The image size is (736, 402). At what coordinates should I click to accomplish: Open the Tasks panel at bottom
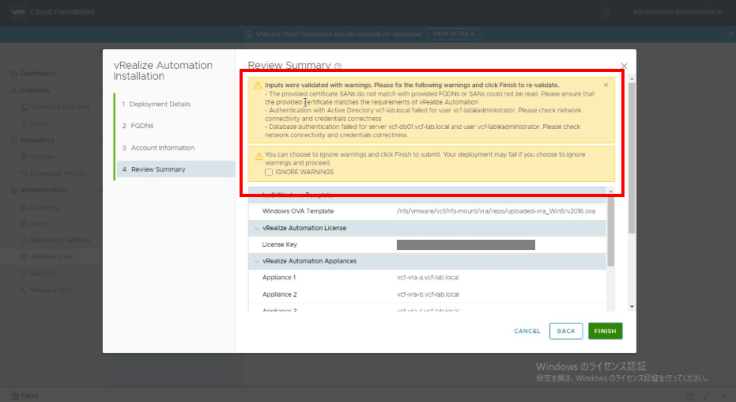(25, 396)
